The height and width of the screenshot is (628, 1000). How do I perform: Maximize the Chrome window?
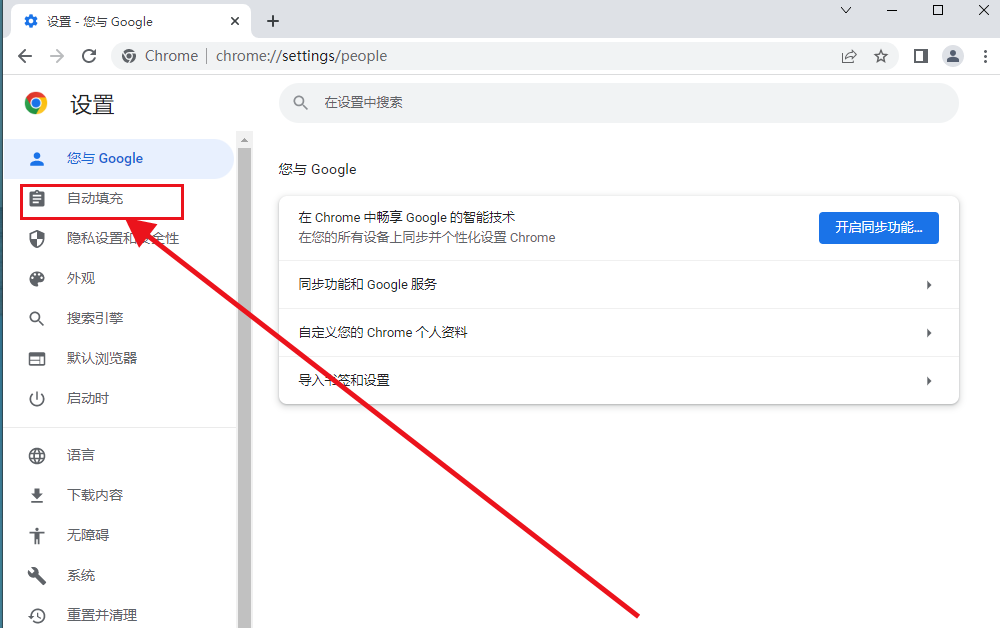[938, 10]
